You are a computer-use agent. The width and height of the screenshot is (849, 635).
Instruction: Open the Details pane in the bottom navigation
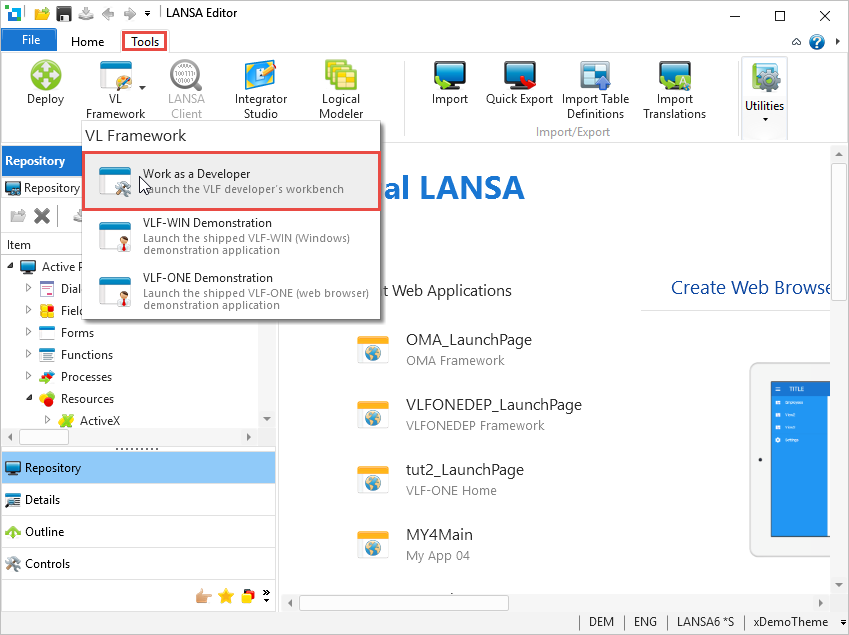[x=139, y=500]
